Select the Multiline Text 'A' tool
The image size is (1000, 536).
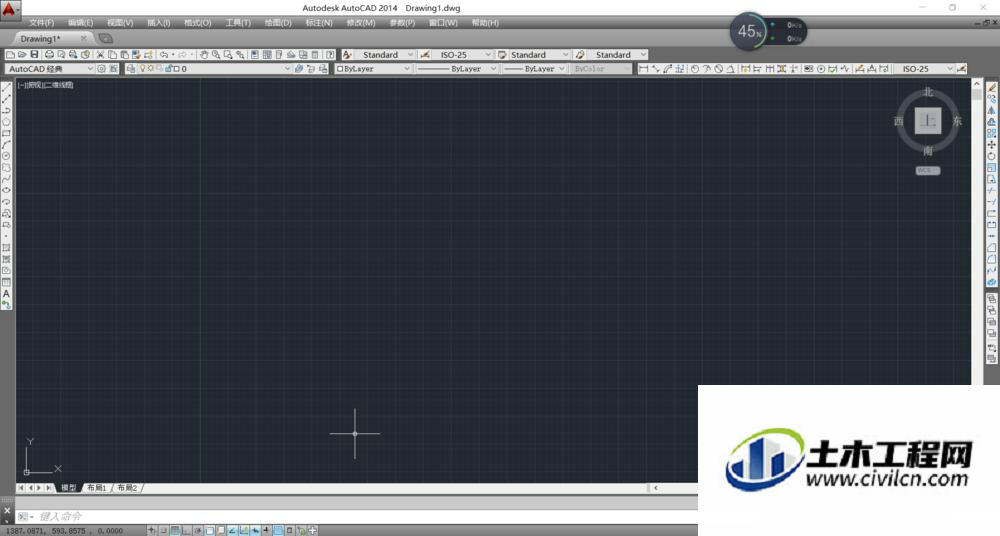click(x=6, y=294)
